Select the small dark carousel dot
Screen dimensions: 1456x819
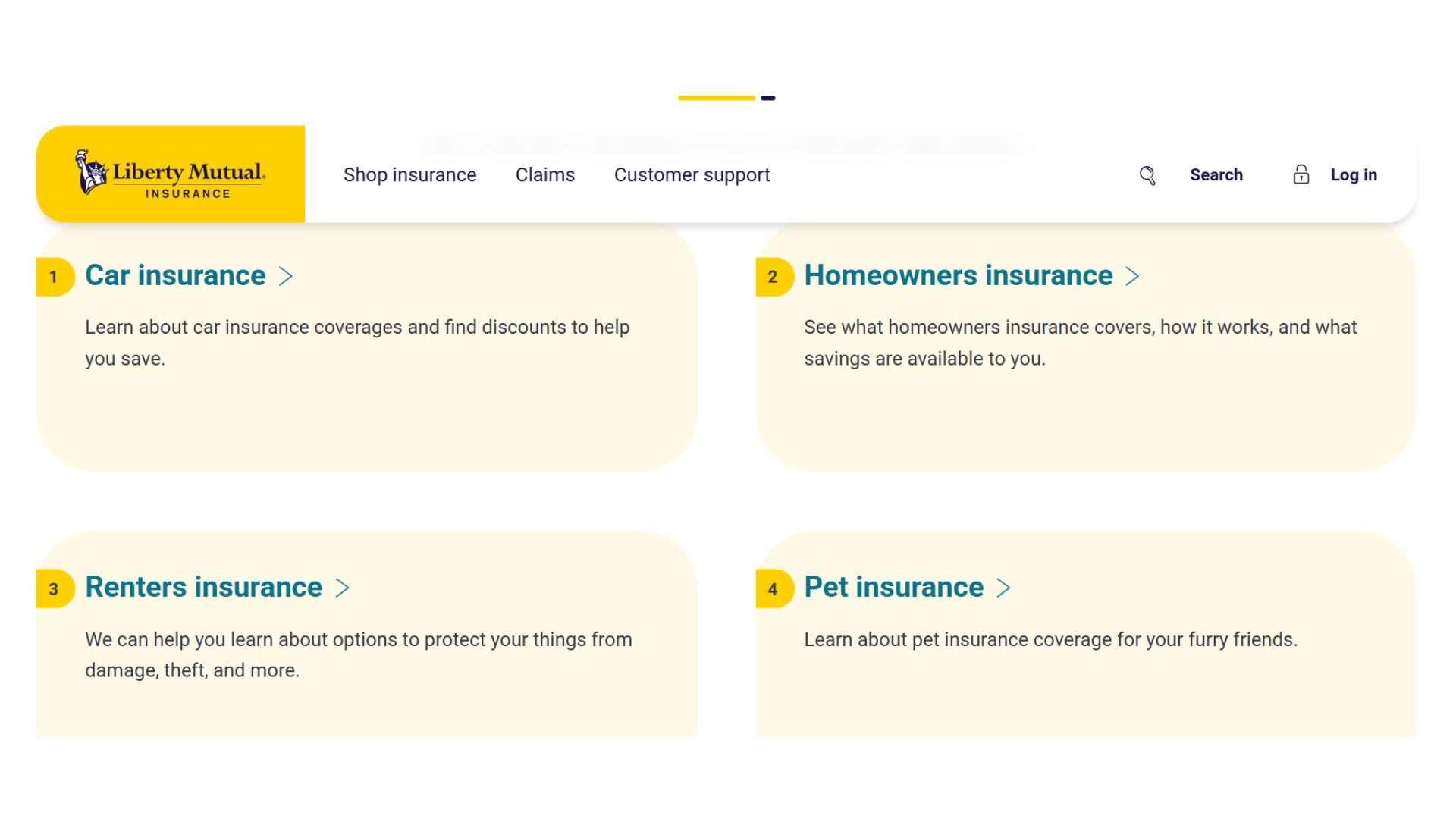pyautogui.click(x=768, y=98)
